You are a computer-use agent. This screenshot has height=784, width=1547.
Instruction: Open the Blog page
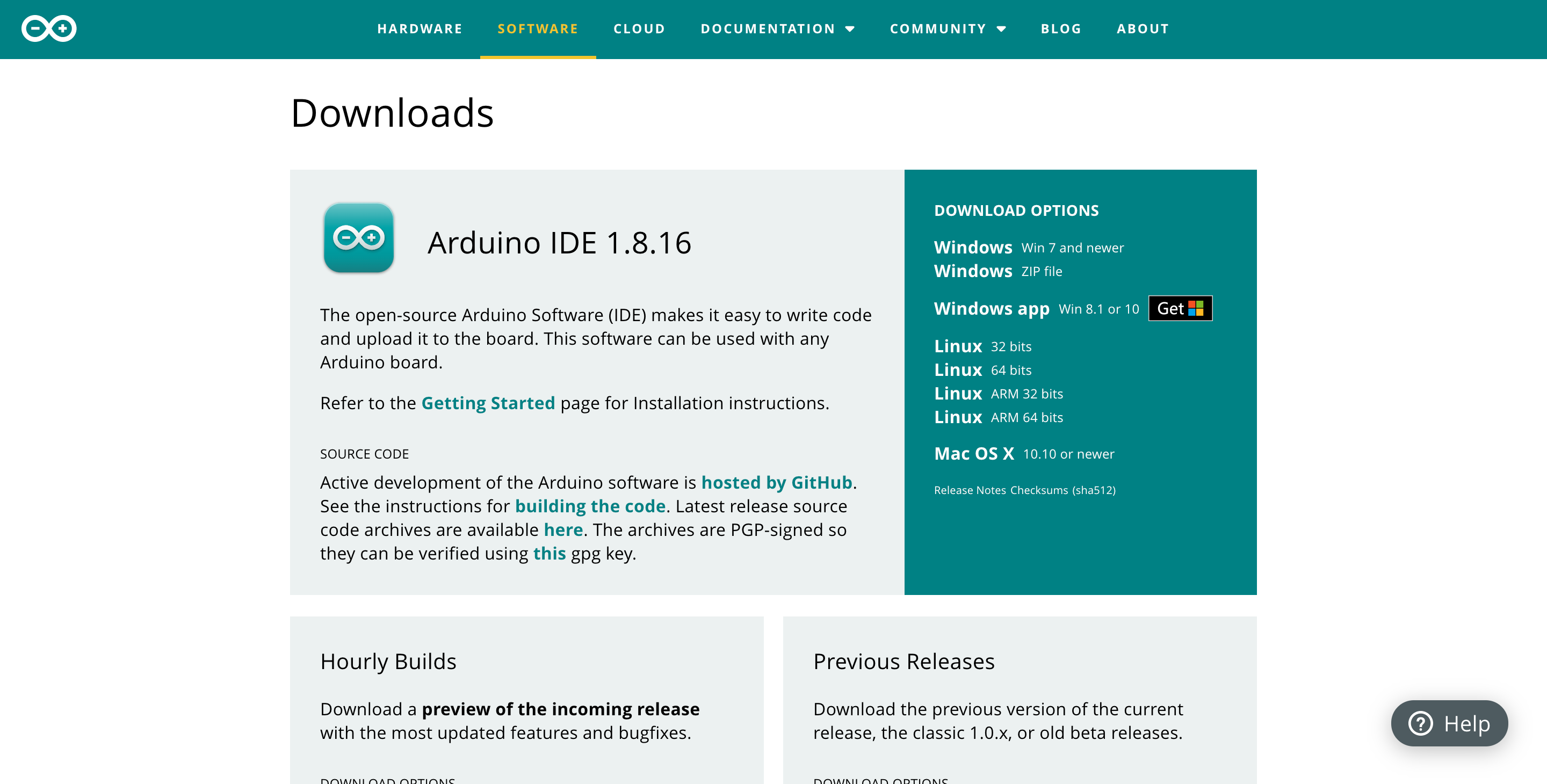pos(1060,29)
